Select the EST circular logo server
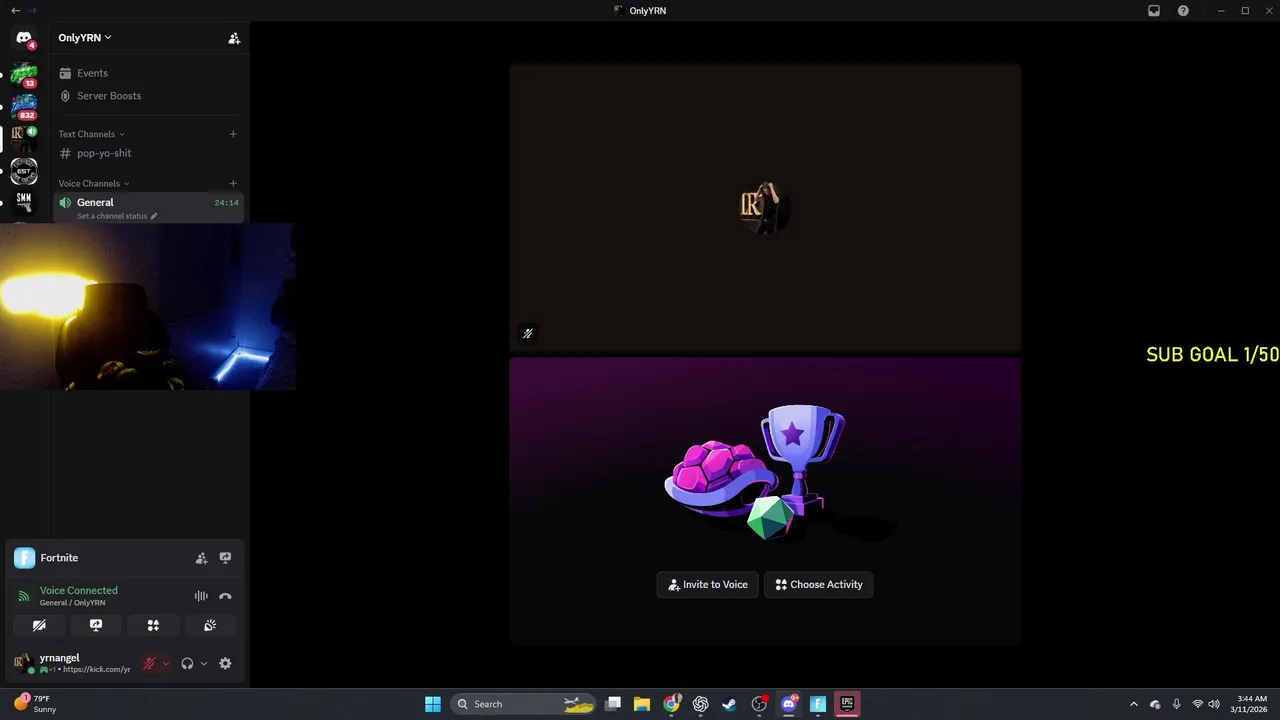1280x720 pixels. (24, 171)
